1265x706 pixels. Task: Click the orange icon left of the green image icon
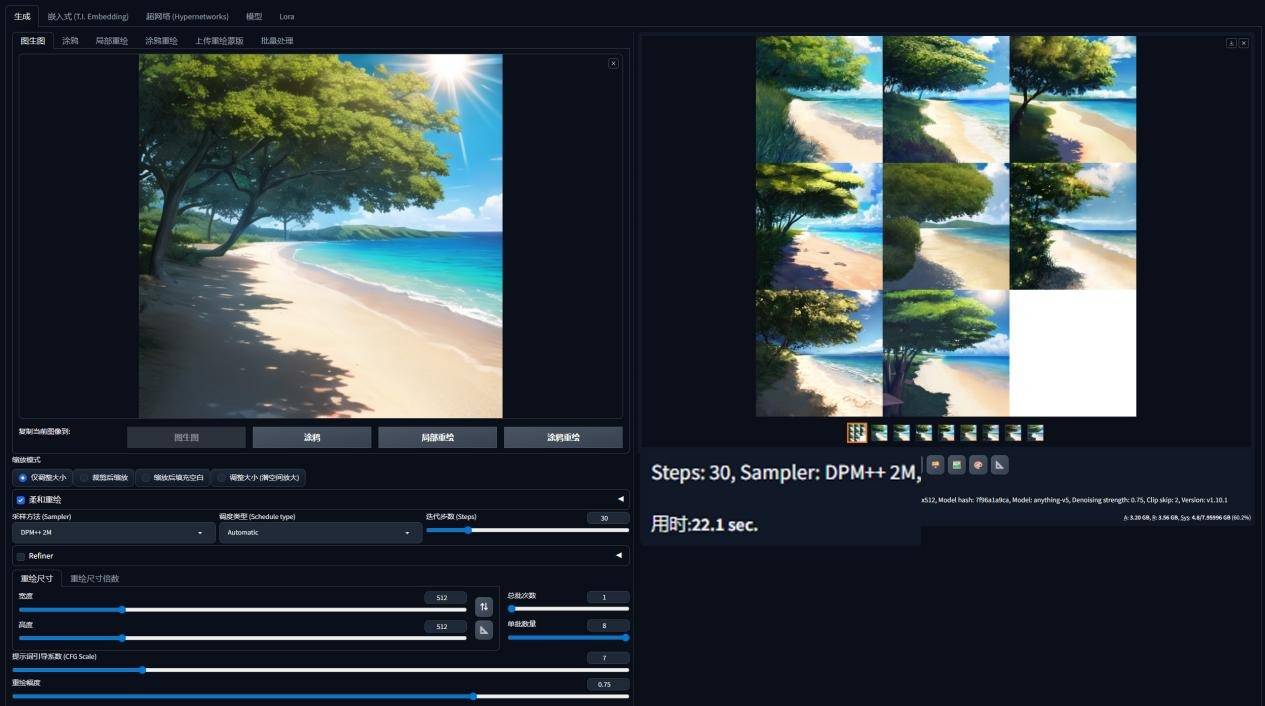935,464
